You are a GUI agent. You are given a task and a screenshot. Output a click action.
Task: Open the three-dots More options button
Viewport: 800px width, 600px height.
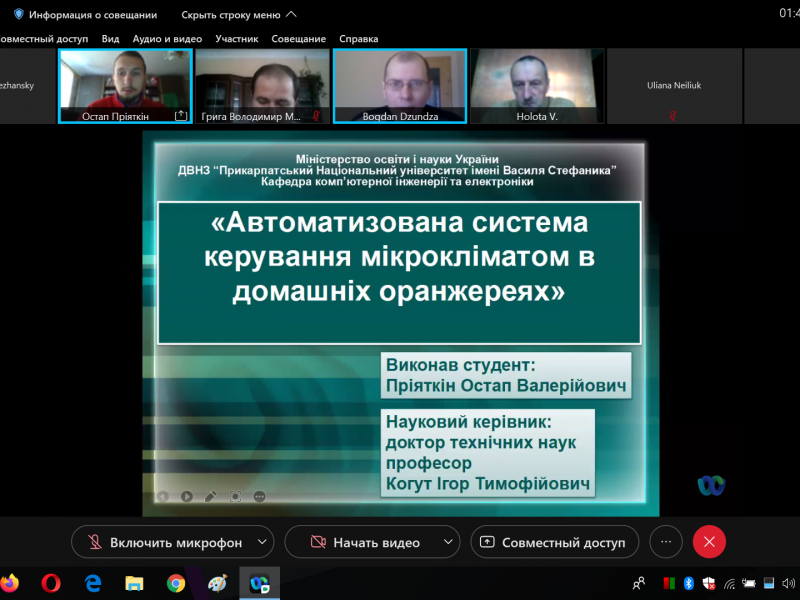(x=666, y=542)
